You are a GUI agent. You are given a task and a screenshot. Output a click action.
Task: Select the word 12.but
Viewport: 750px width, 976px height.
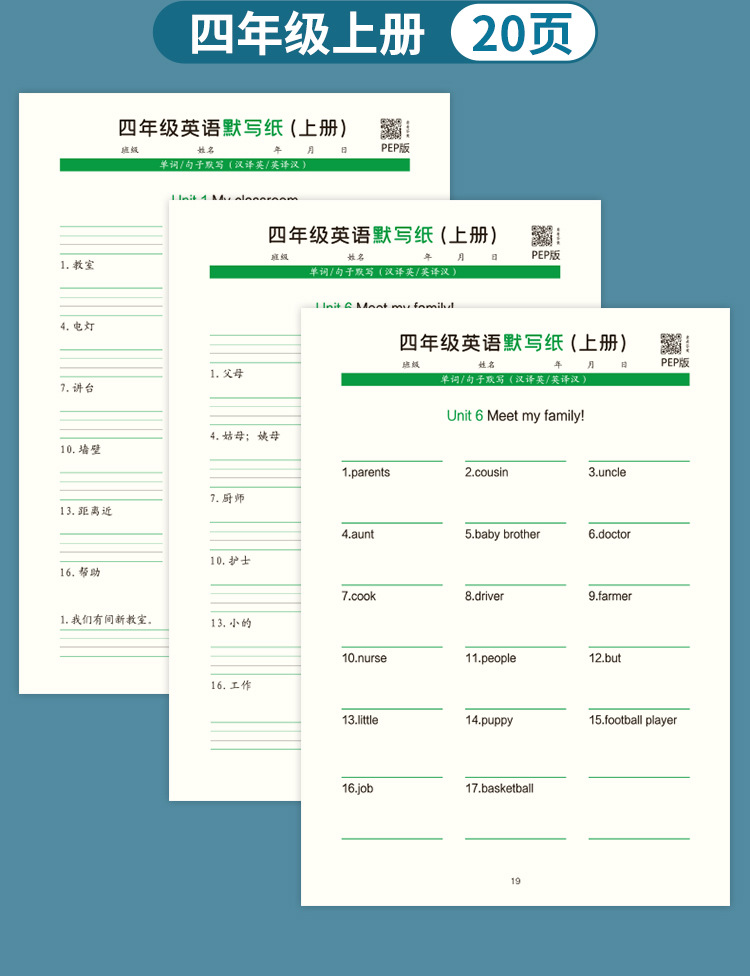(x=604, y=658)
